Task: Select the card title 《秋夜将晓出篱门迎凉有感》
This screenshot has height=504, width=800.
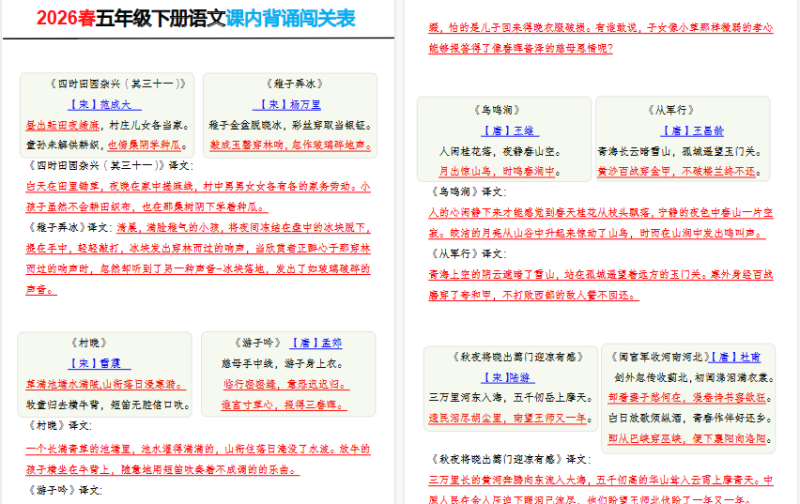Action: 517,357
